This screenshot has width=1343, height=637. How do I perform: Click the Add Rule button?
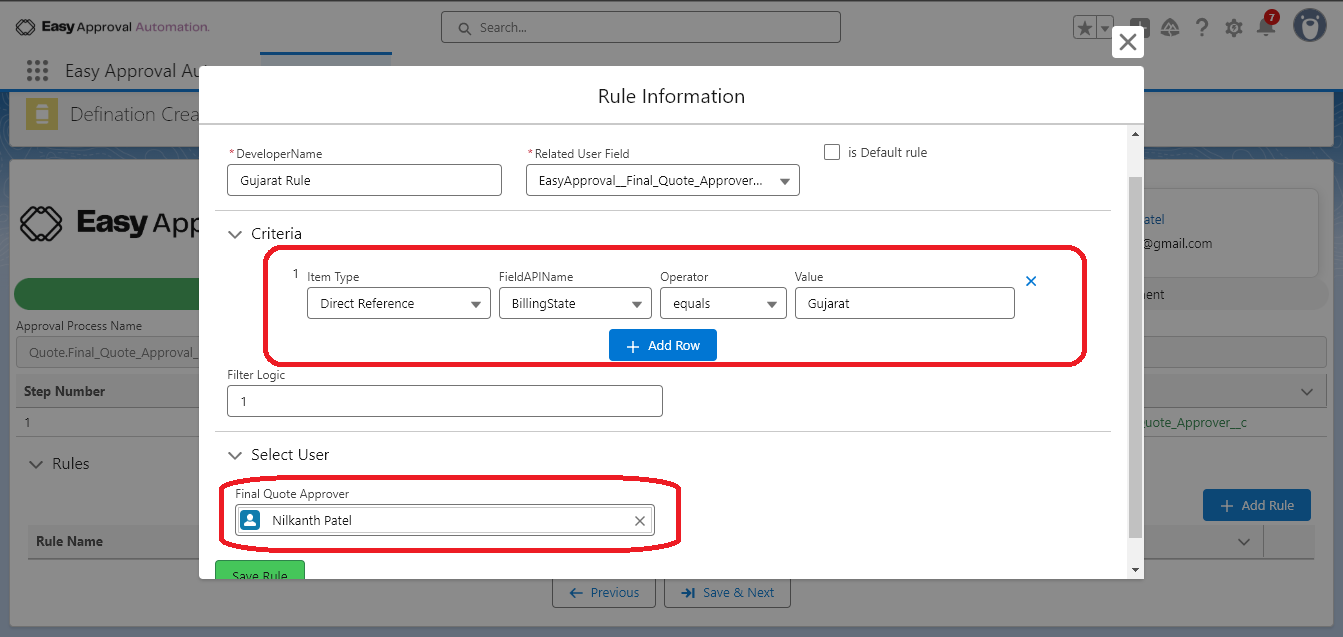click(x=1257, y=505)
